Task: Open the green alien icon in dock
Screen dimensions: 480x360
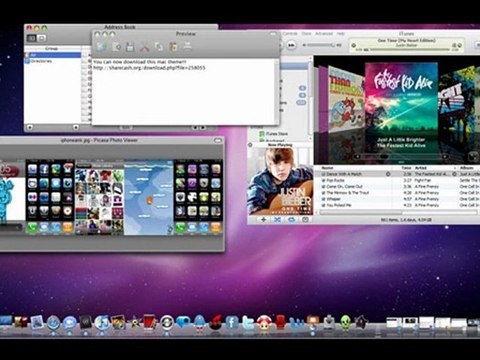Action: [x=346, y=322]
